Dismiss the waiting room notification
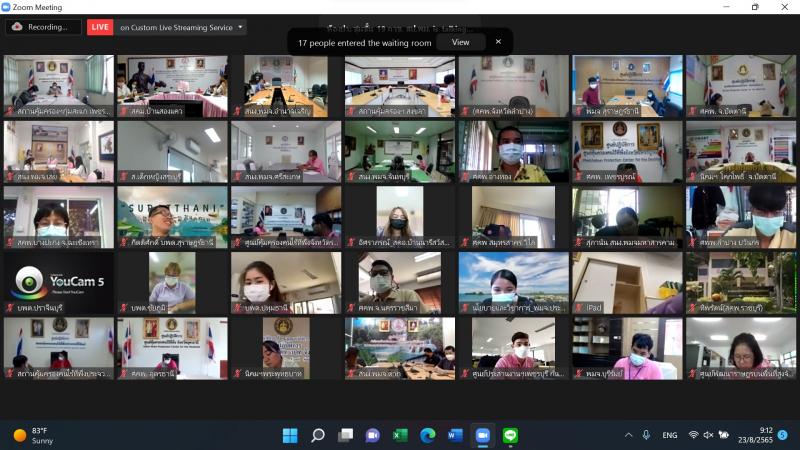Image resolution: width=800 pixels, height=450 pixels. pos(498,42)
